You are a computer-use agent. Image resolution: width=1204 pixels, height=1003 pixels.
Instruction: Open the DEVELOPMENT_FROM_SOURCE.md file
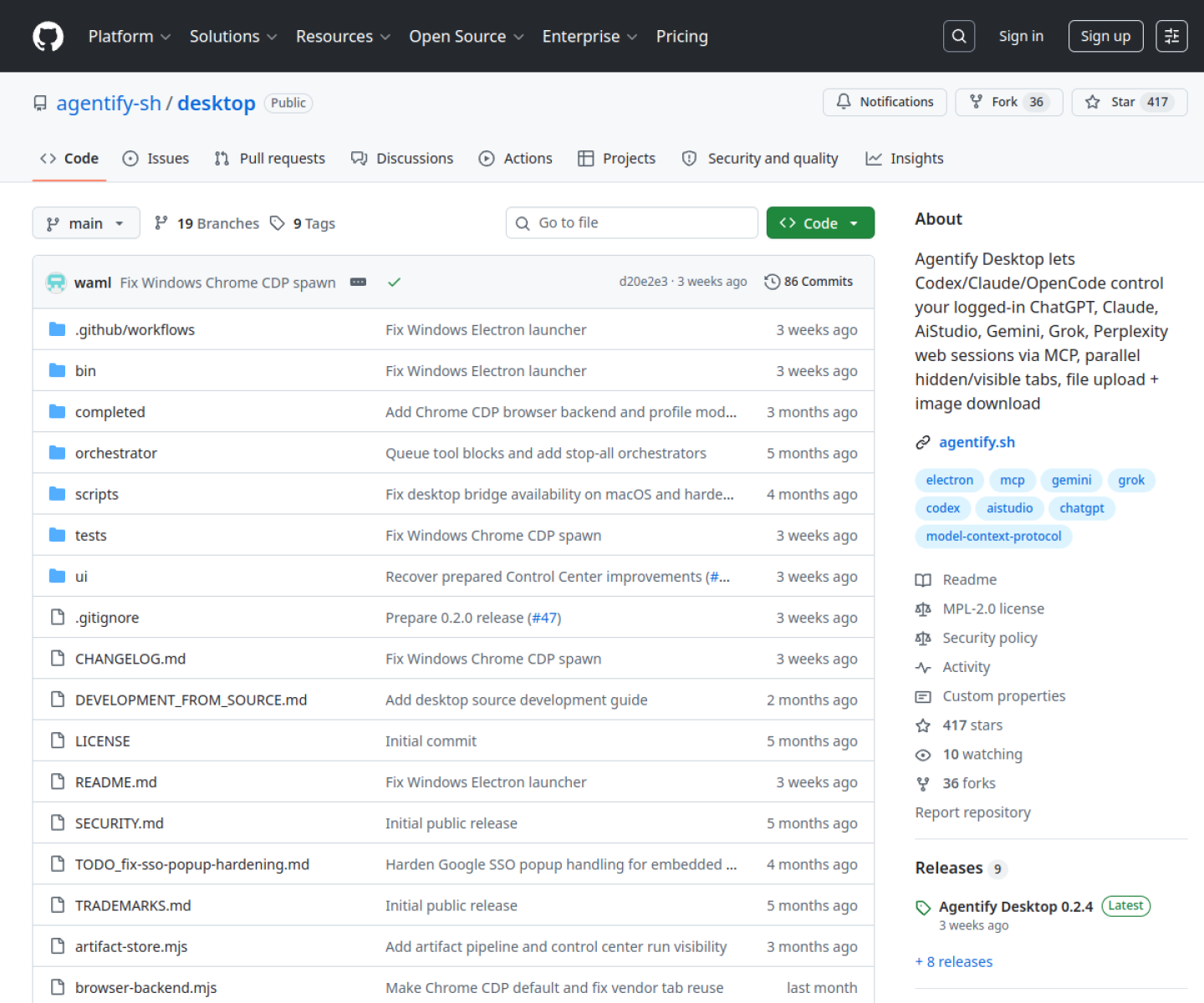coord(191,700)
